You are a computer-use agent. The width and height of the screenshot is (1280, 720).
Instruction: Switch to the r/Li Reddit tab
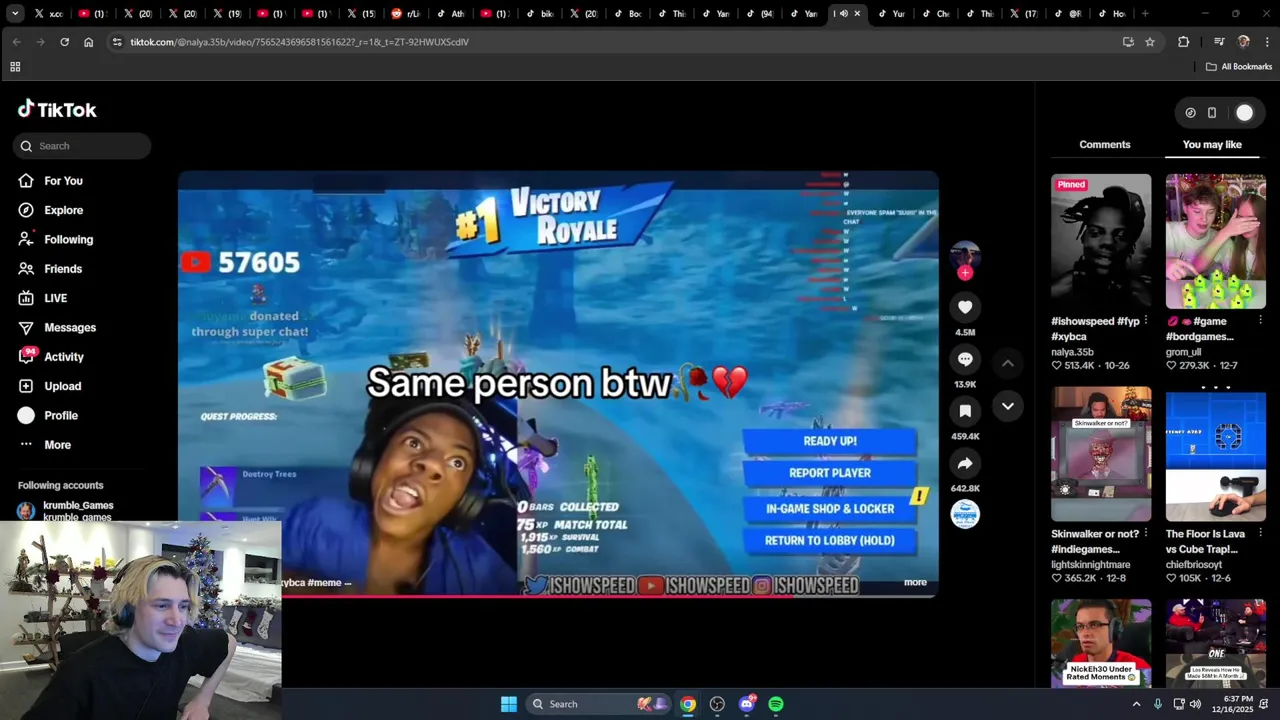click(407, 14)
